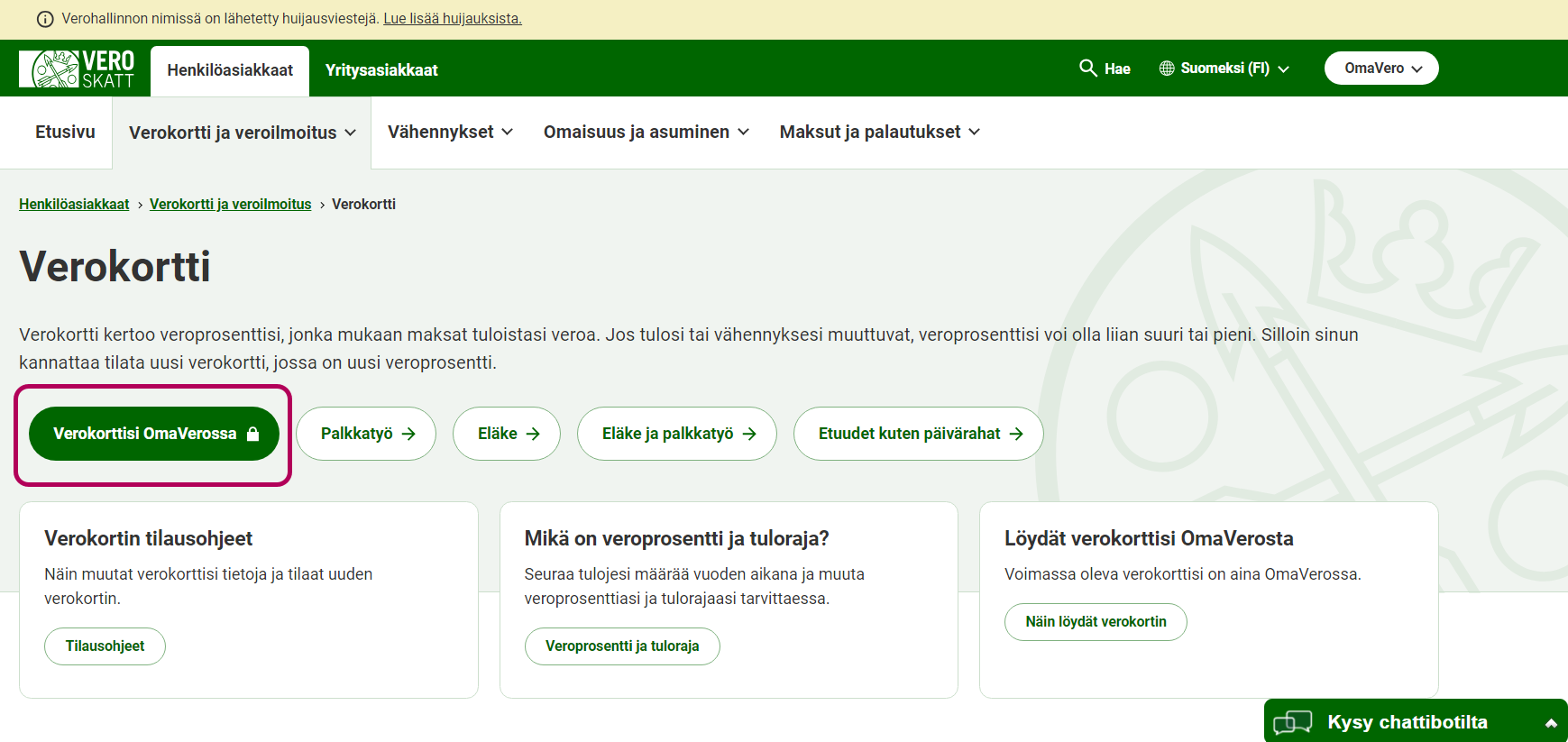The image size is (1568, 742).
Task: Expand the chatbot panel with up arrow
Action: tap(1551, 723)
